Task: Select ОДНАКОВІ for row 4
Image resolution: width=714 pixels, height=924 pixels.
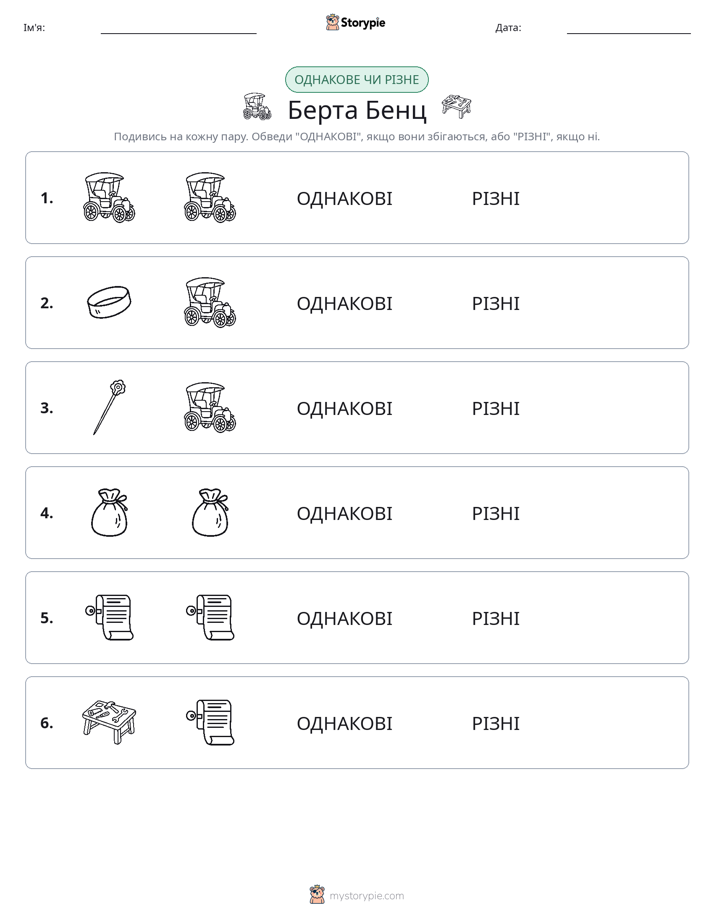Action: (x=344, y=513)
